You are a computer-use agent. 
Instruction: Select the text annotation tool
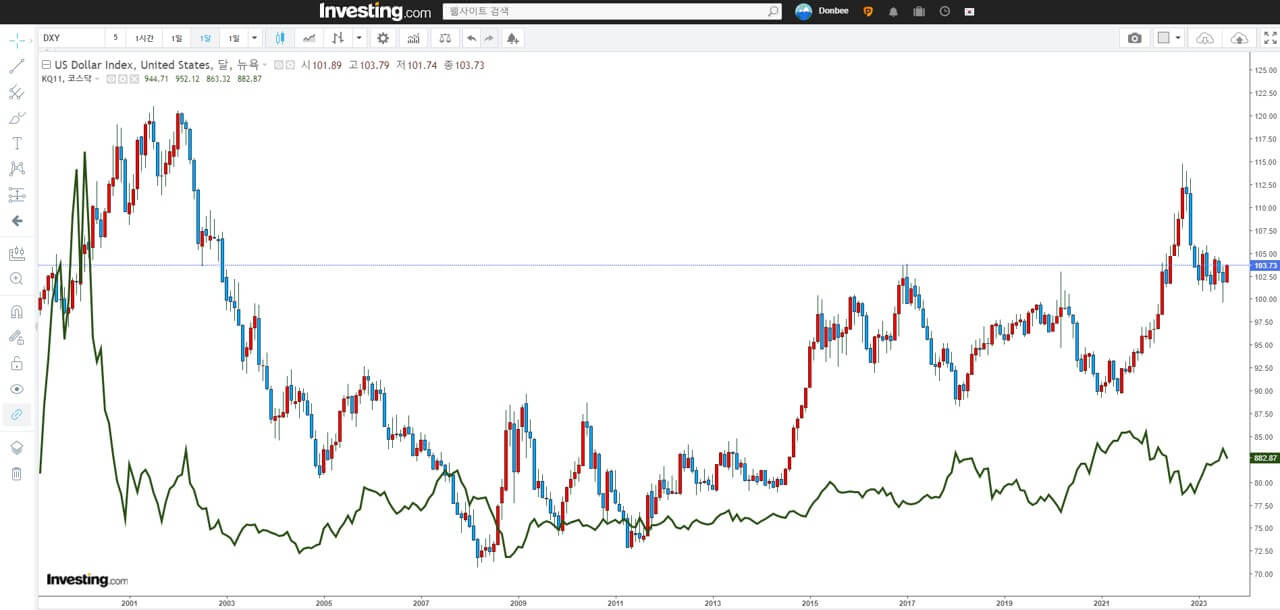click(17, 144)
